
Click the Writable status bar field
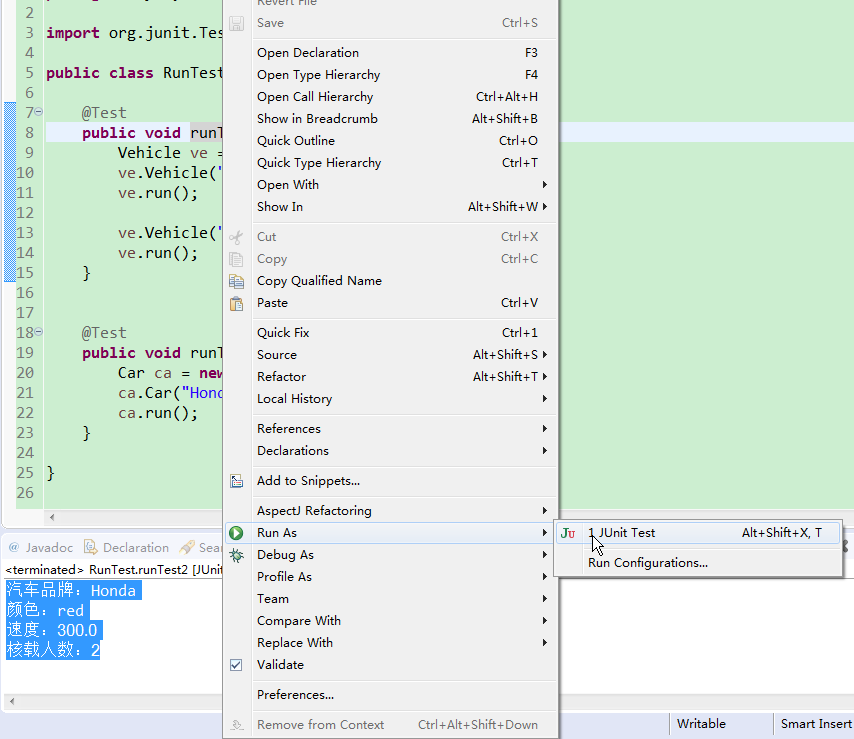[701, 724]
